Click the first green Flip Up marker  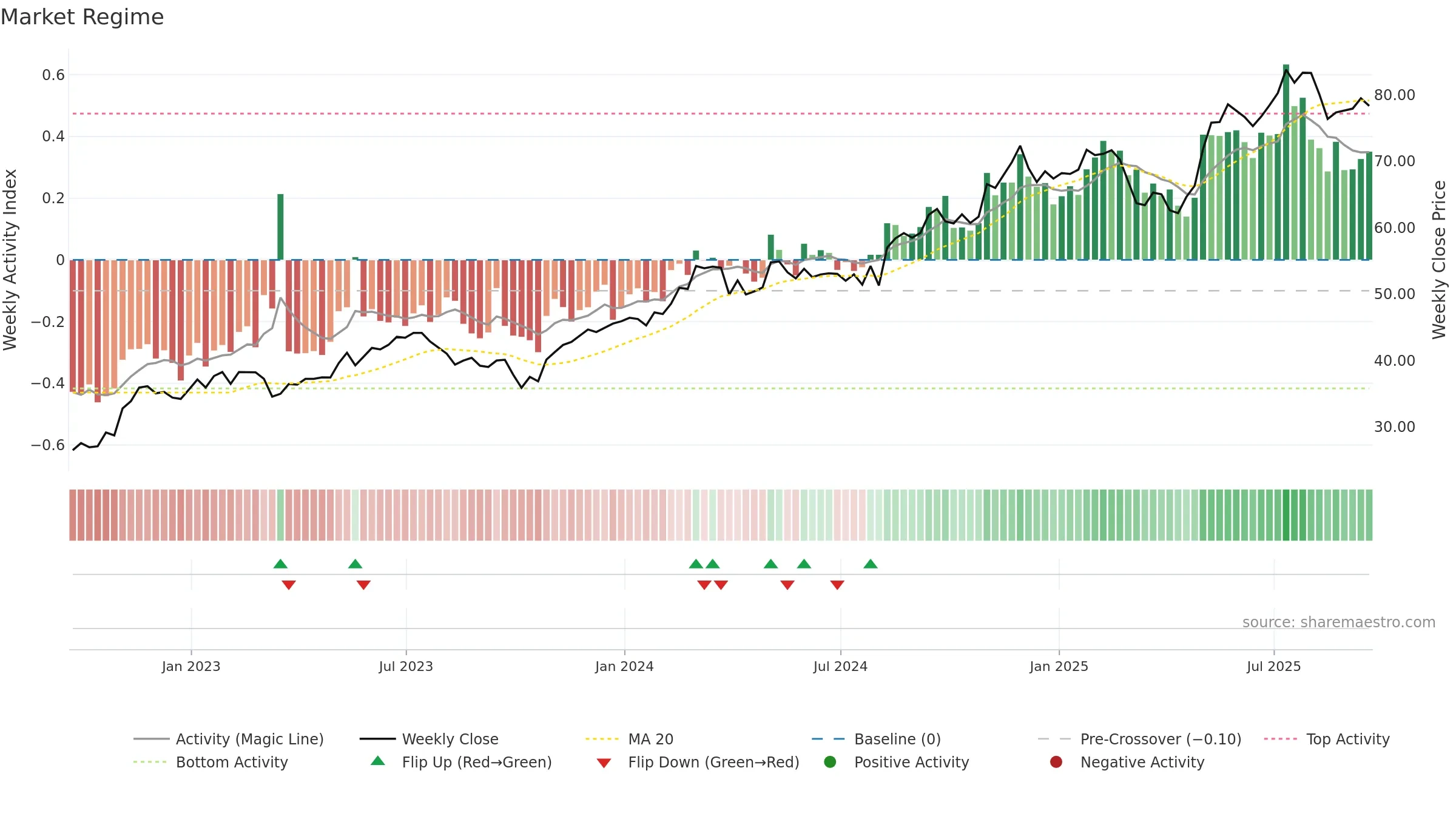point(280,564)
